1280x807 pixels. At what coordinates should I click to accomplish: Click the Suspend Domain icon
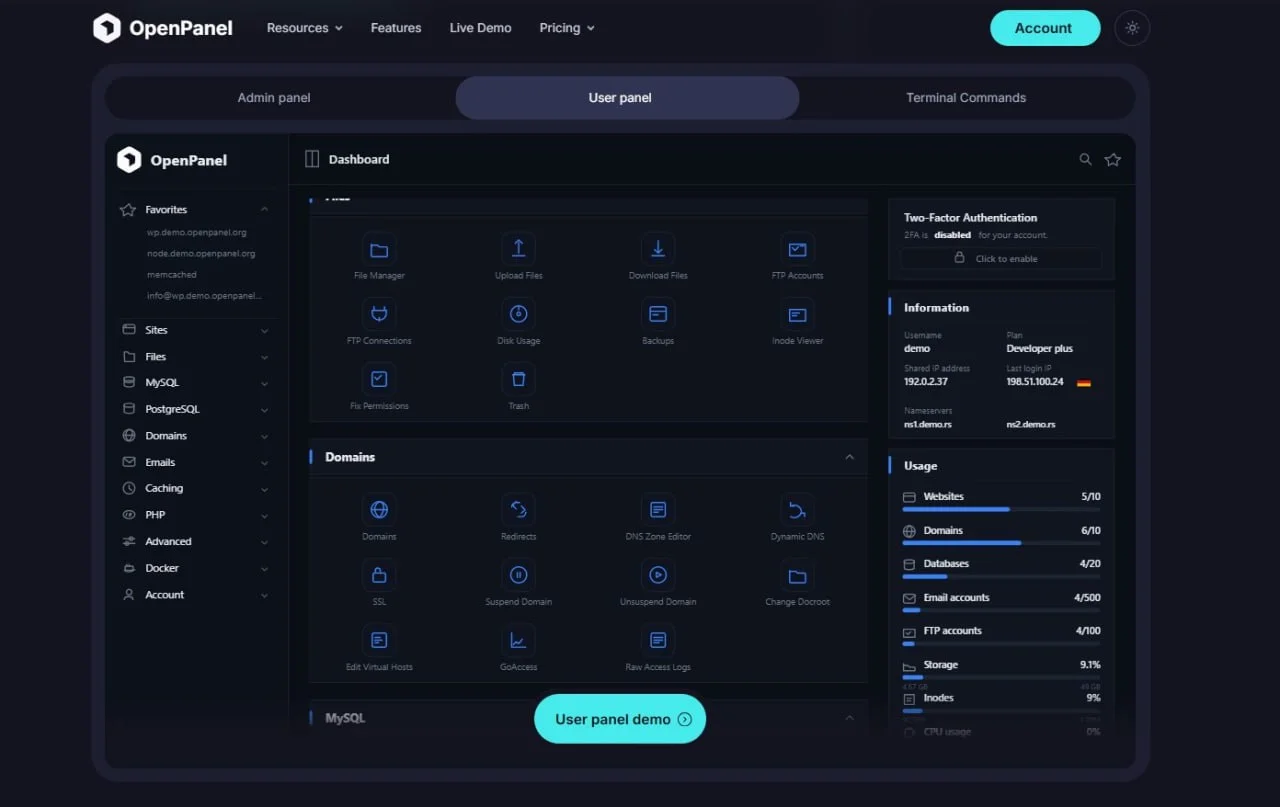tap(518, 575)
